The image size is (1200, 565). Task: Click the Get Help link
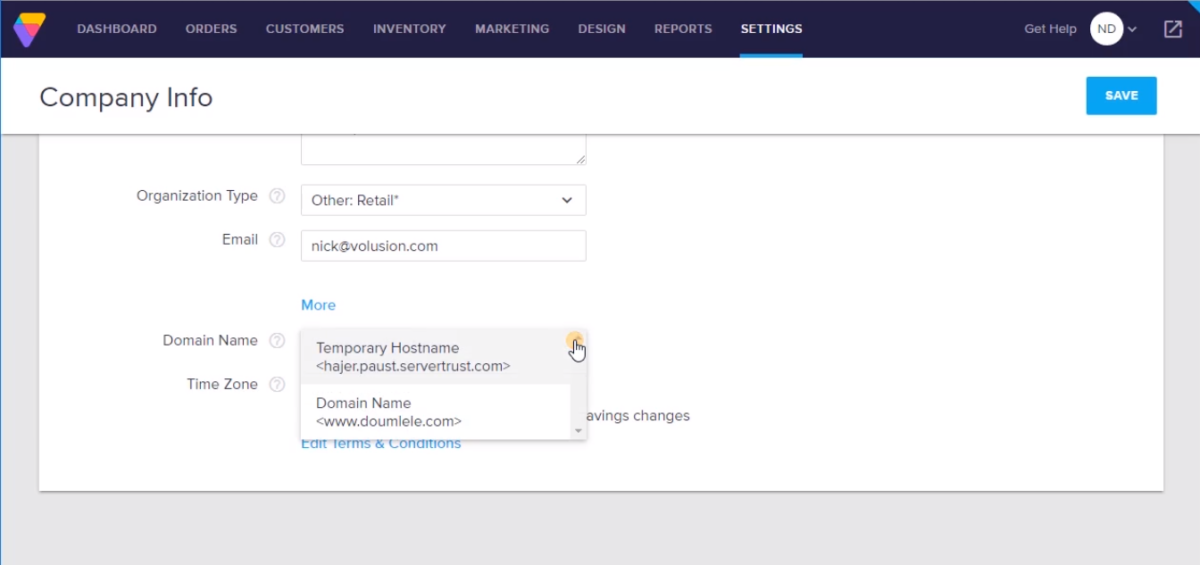[x=1050, y=29]
